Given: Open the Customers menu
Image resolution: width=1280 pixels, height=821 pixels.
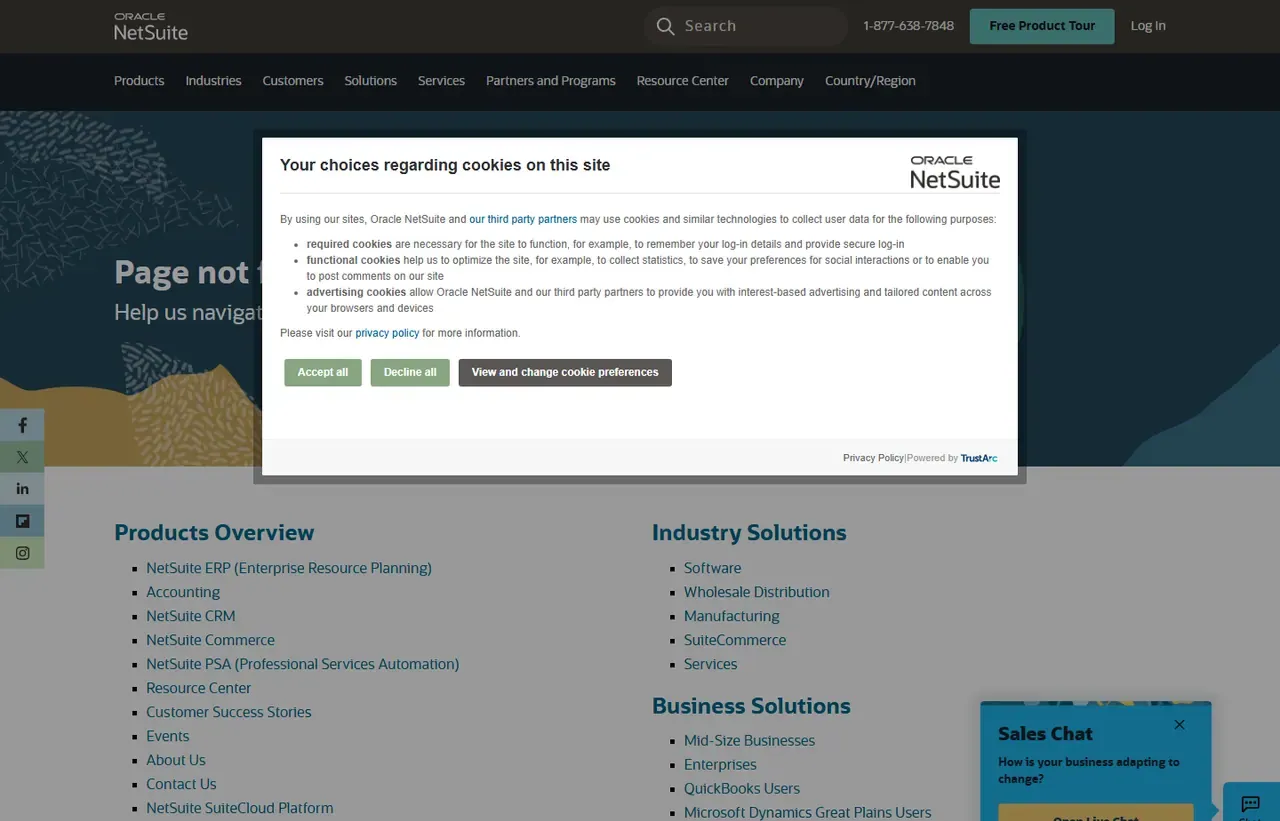Looking at the screenshot, I should (x=293, y=81).
